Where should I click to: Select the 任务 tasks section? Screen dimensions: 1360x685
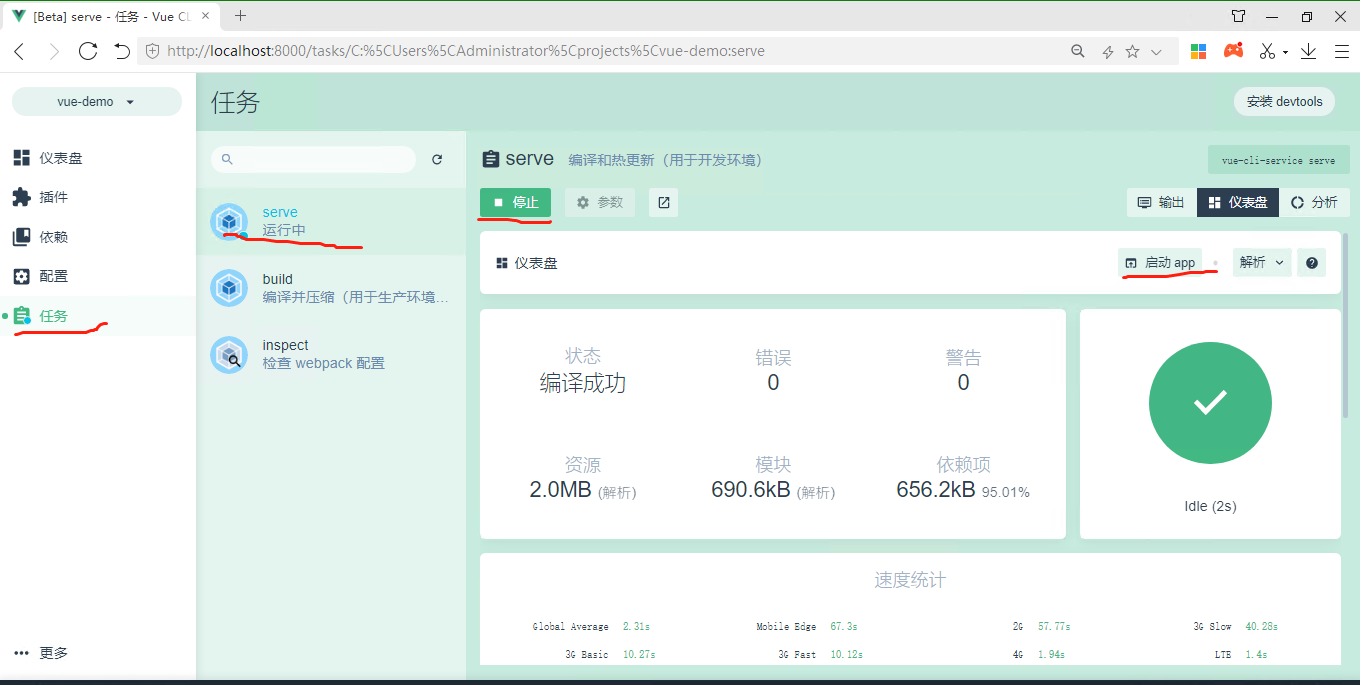coord(98,316)
